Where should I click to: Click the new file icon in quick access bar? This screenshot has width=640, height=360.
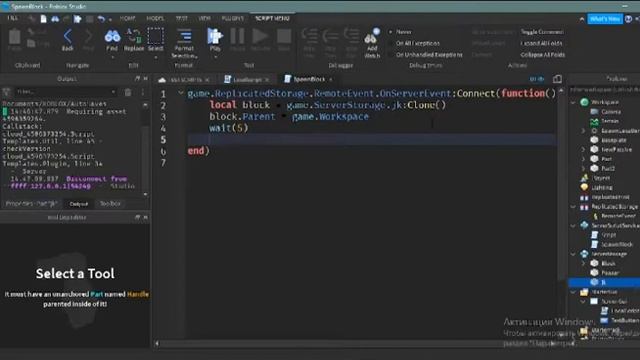click(43, 19)
